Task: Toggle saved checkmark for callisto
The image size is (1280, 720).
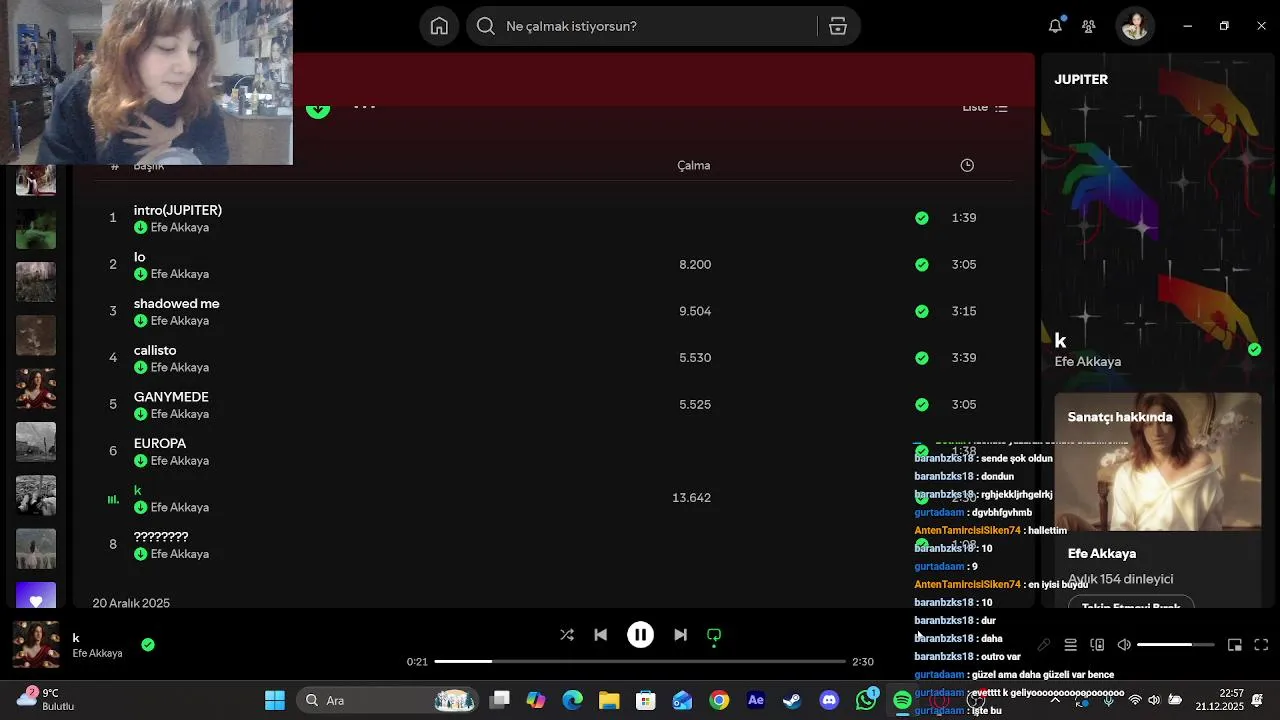Action: tap(922, 358)
